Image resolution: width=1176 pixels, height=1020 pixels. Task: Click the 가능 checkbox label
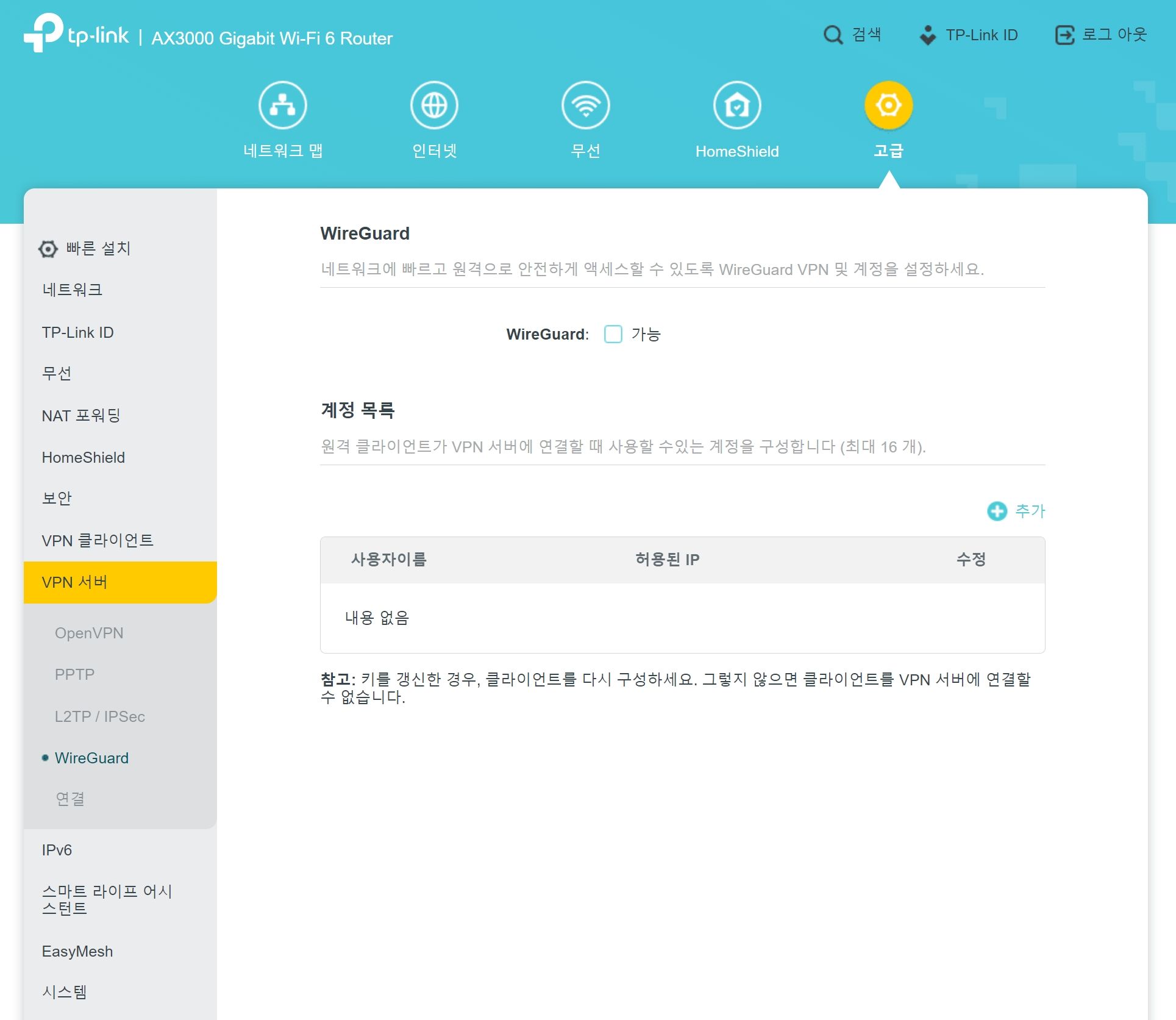coord(646,334)
